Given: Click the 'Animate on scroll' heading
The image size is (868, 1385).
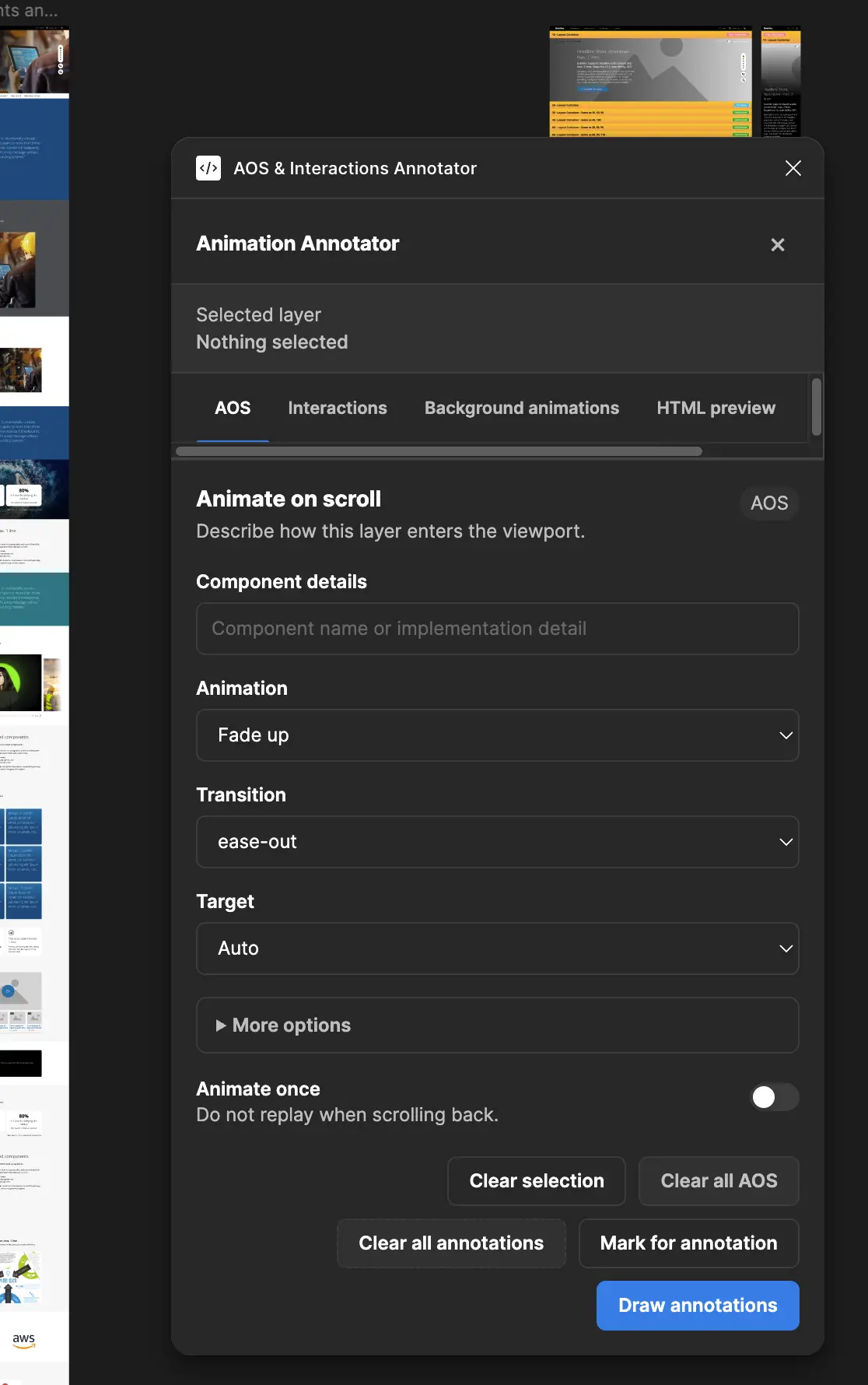Looking at the screenshot, I should coord(289,499).
